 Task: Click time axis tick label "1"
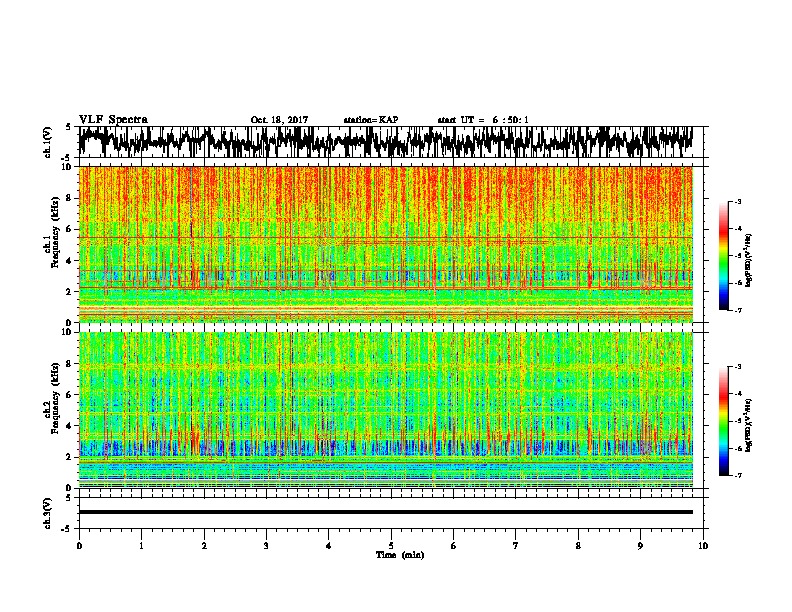pos(141,546)
